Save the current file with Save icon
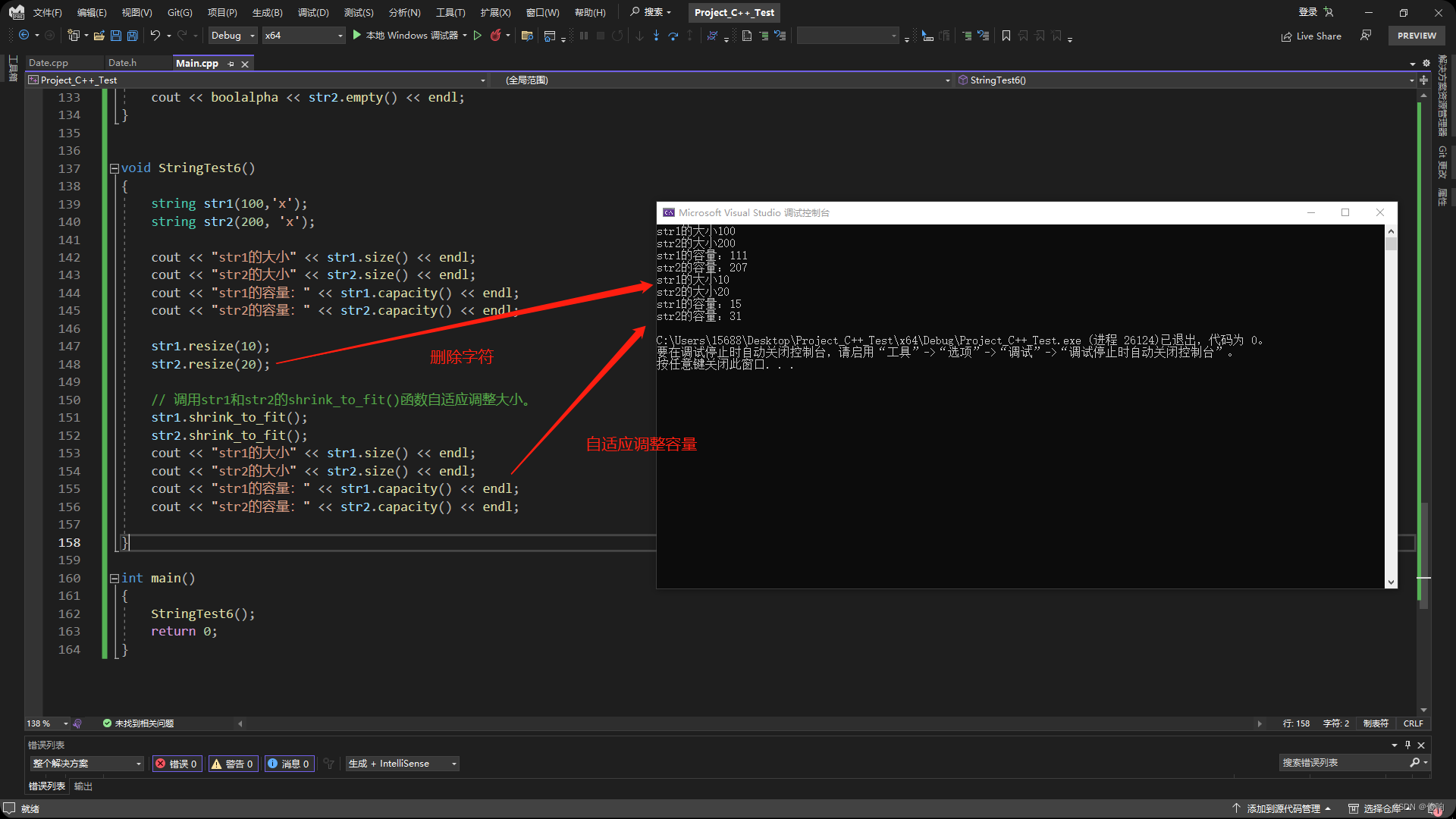The image size is (1456, 819). tap(116, 36)
